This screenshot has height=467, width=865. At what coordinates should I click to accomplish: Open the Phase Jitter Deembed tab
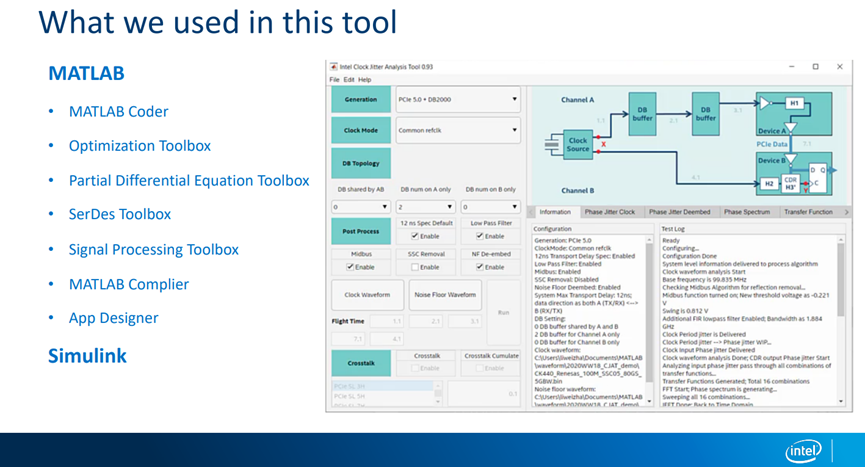679,212
